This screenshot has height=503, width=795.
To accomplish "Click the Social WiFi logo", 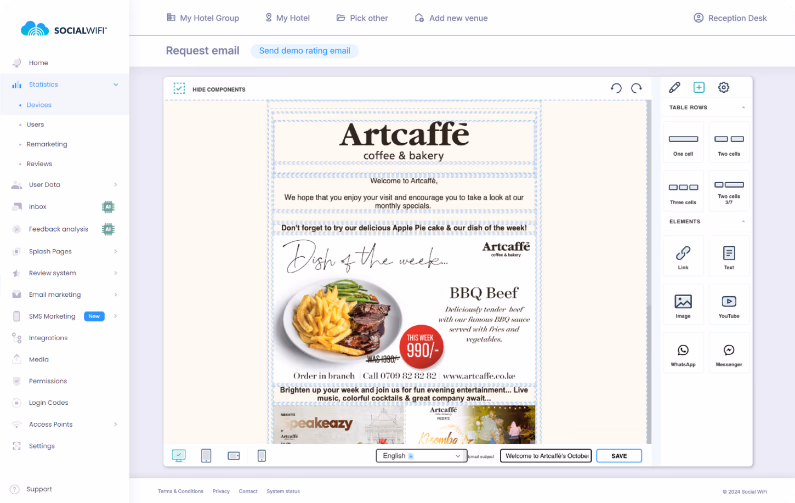I will 64,29.
